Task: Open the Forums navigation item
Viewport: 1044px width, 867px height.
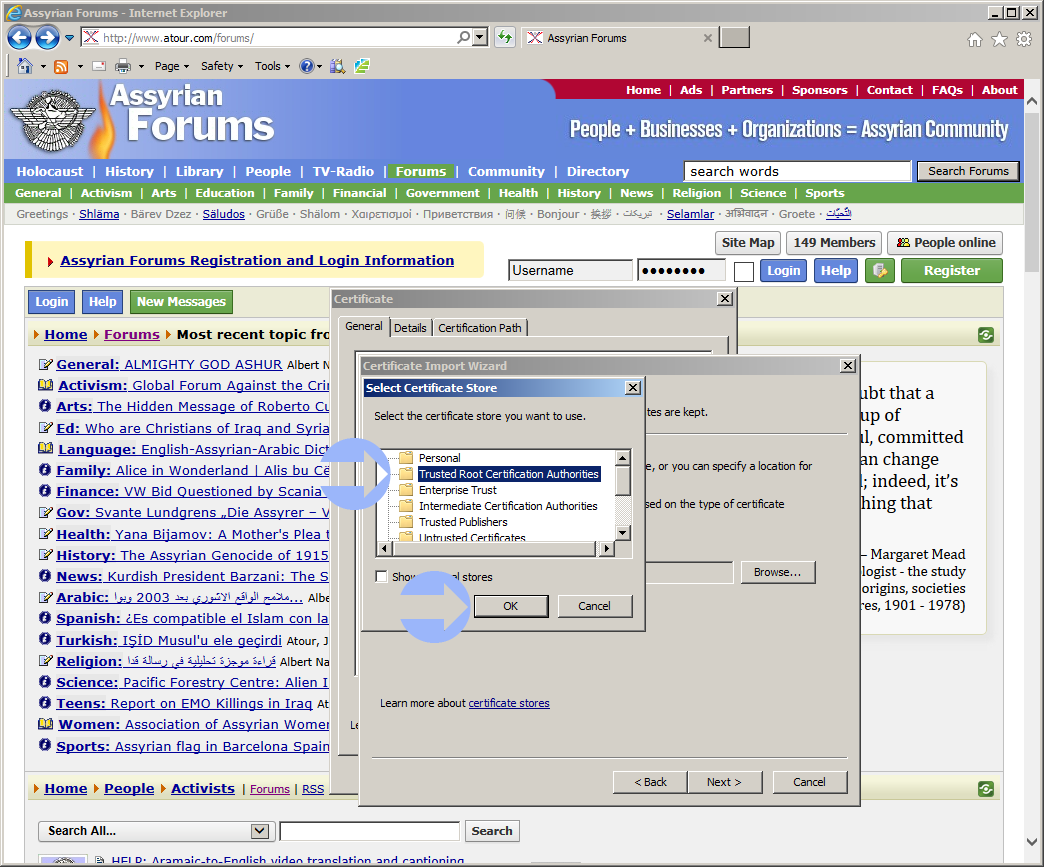Action: click(421, 171)
